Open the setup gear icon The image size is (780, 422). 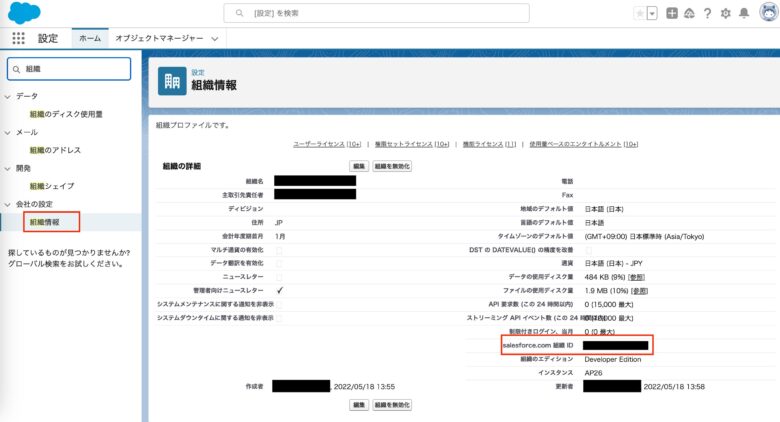[x=725, y=13]
